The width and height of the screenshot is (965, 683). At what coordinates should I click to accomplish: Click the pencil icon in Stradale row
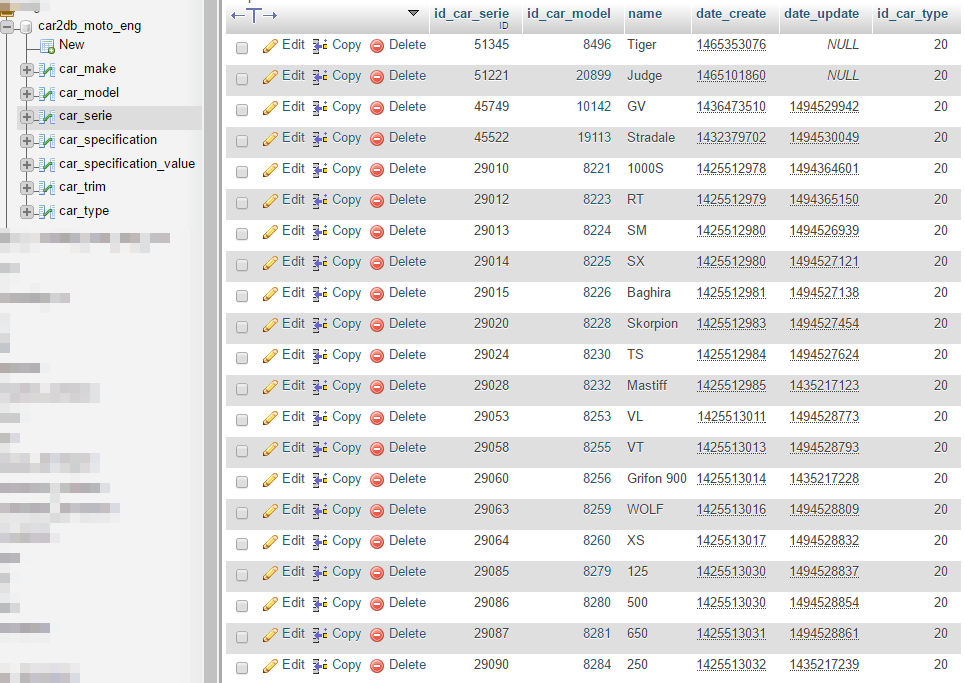click(x=270, y=138)
